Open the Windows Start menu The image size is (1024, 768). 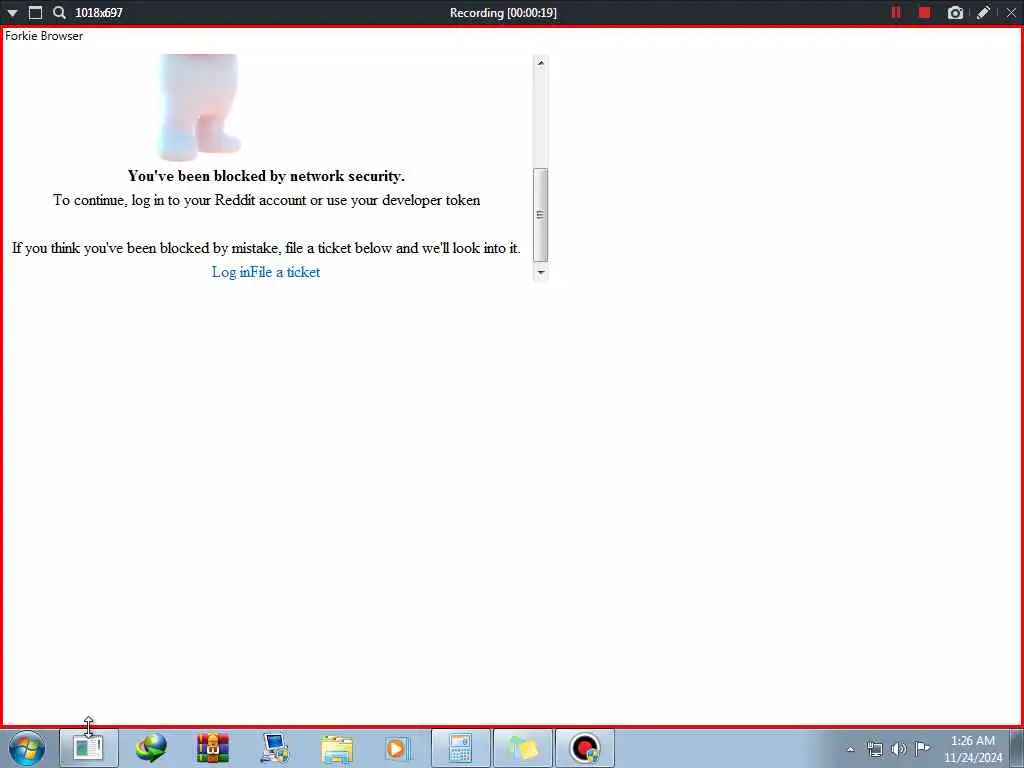[27, 748]
